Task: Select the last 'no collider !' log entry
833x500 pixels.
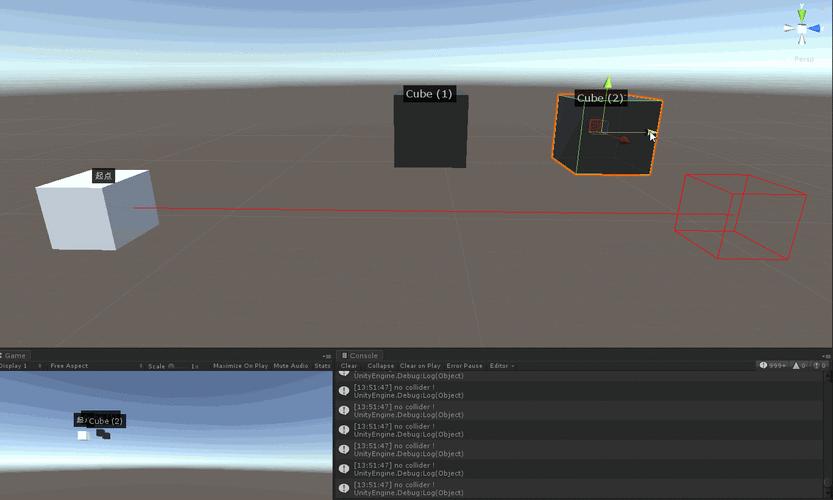Action: pos(580,488)
